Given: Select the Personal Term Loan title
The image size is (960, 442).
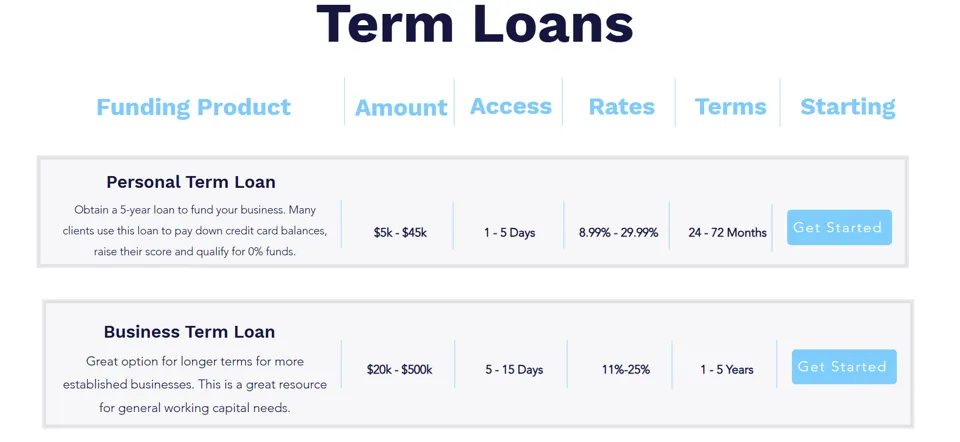Looking at the screenshot, I should [x=191, y=182].
